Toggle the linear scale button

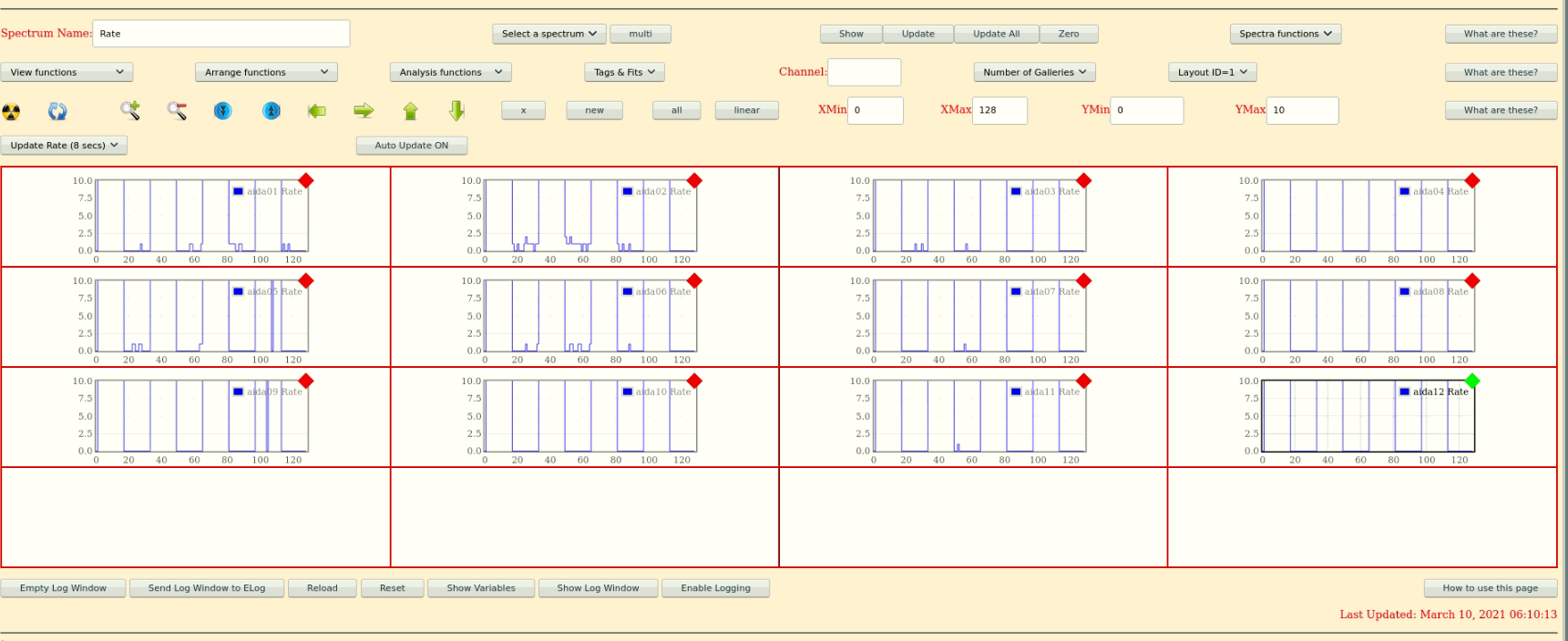pos(746,110)
